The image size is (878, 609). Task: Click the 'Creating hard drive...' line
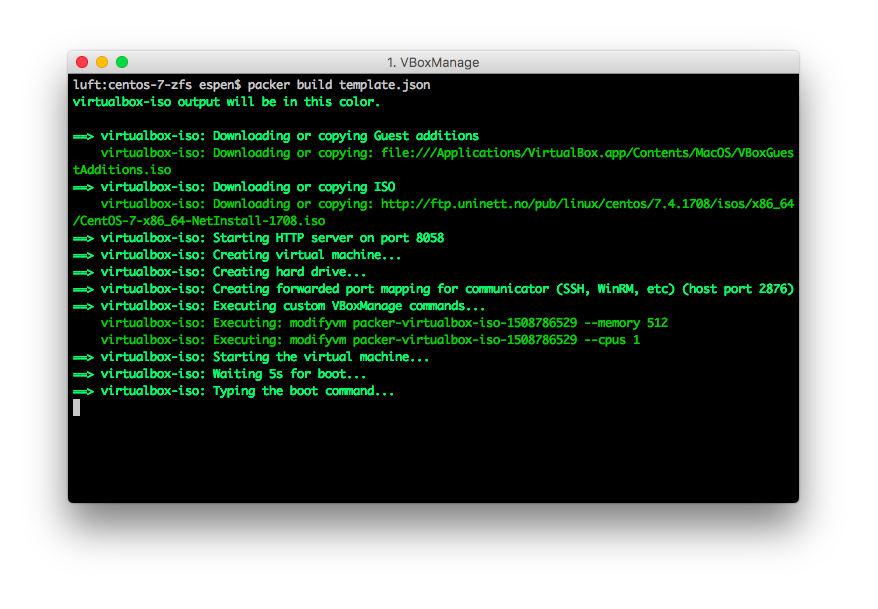[x=220, y=272]
